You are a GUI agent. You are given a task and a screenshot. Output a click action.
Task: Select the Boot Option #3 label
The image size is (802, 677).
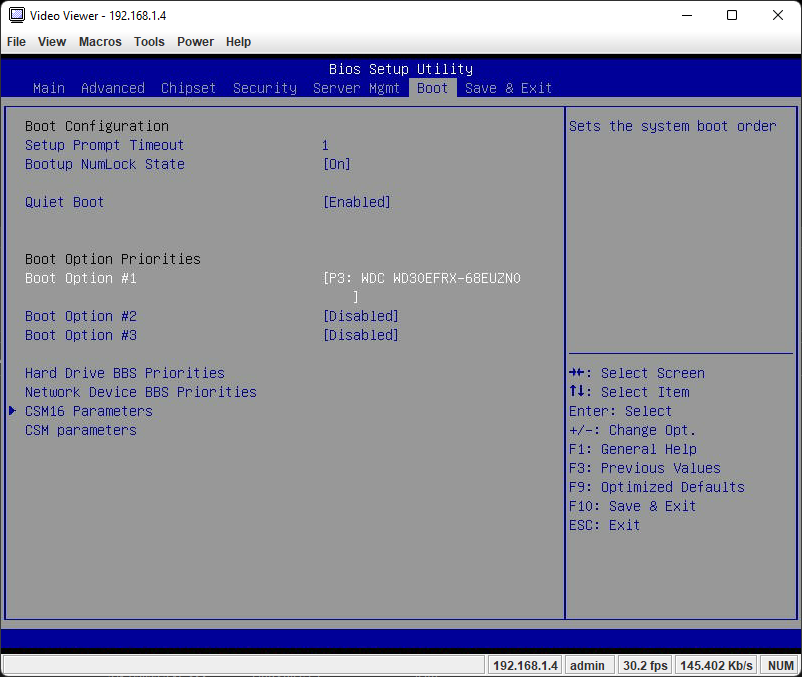pos(81,335)
